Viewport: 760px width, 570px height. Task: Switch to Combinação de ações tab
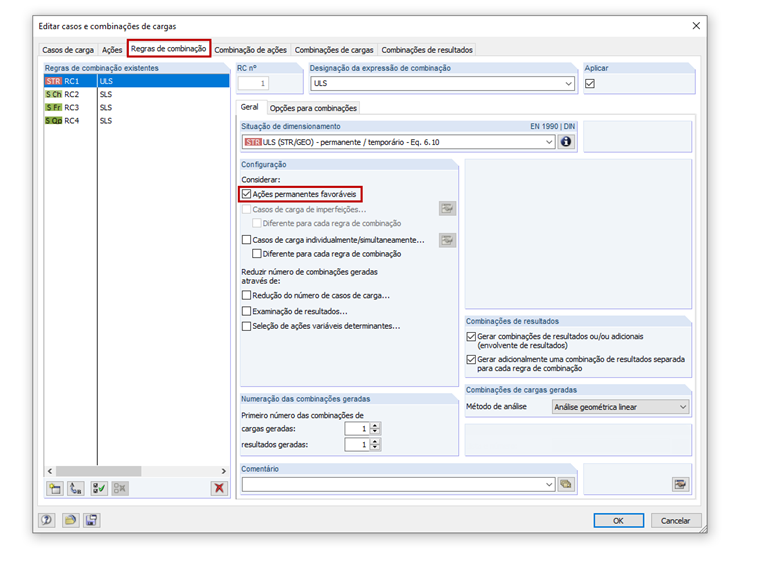coord(251,50)
